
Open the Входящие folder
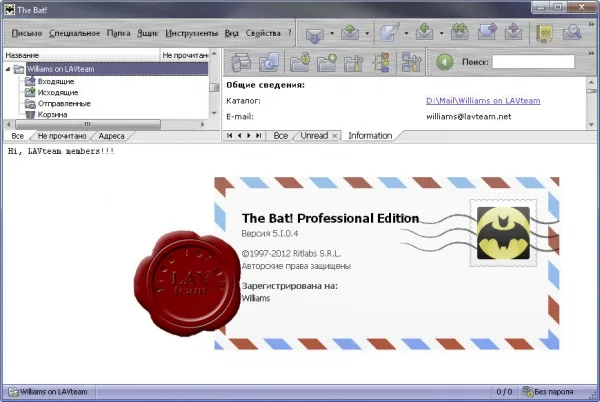[56, 81]
